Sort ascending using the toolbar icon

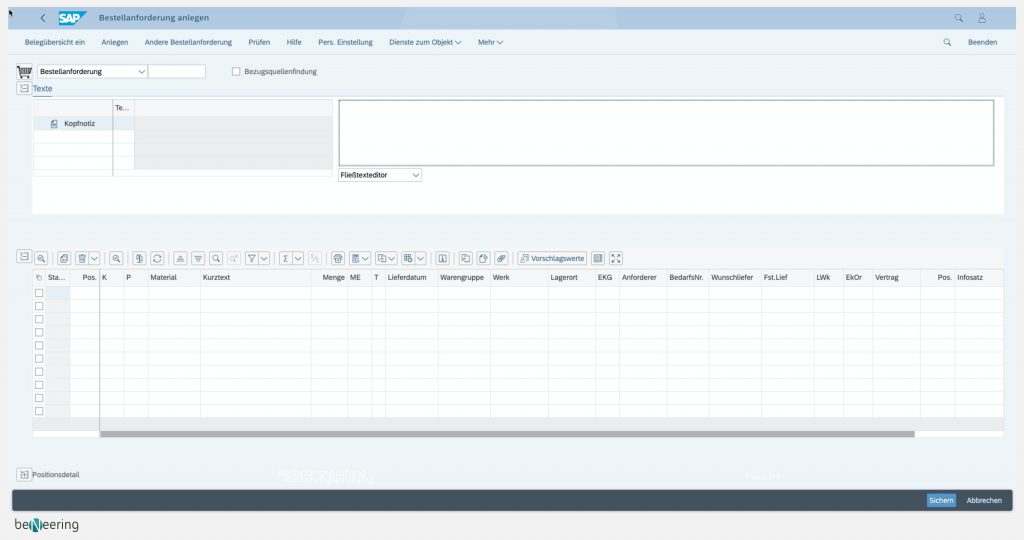[180, 259]
